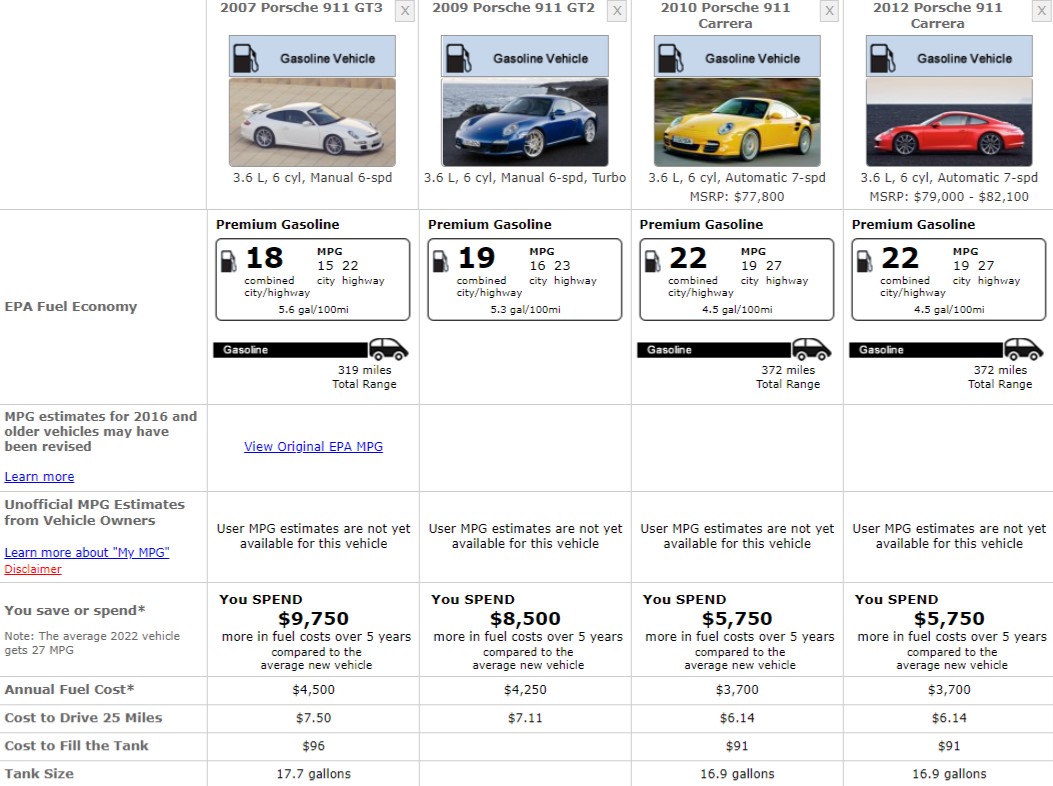The image size is (1053, 786).
Task: Click the fuel pump icon beside 18 MPG
Action: point(228,261)
